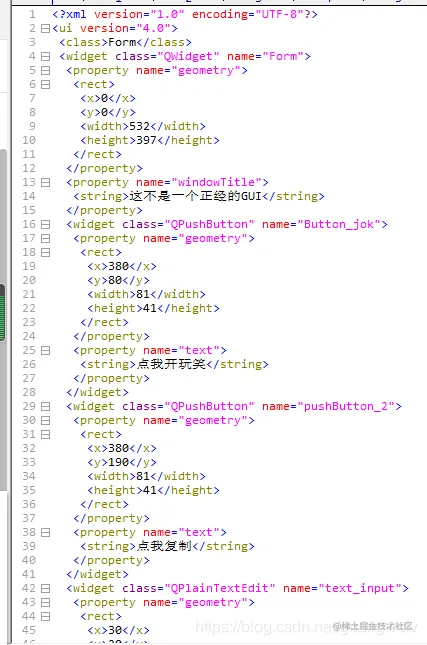The image size is (427, 645).
Task: Click the </widget> closing tag on line 28
Action: click(97, 392)
